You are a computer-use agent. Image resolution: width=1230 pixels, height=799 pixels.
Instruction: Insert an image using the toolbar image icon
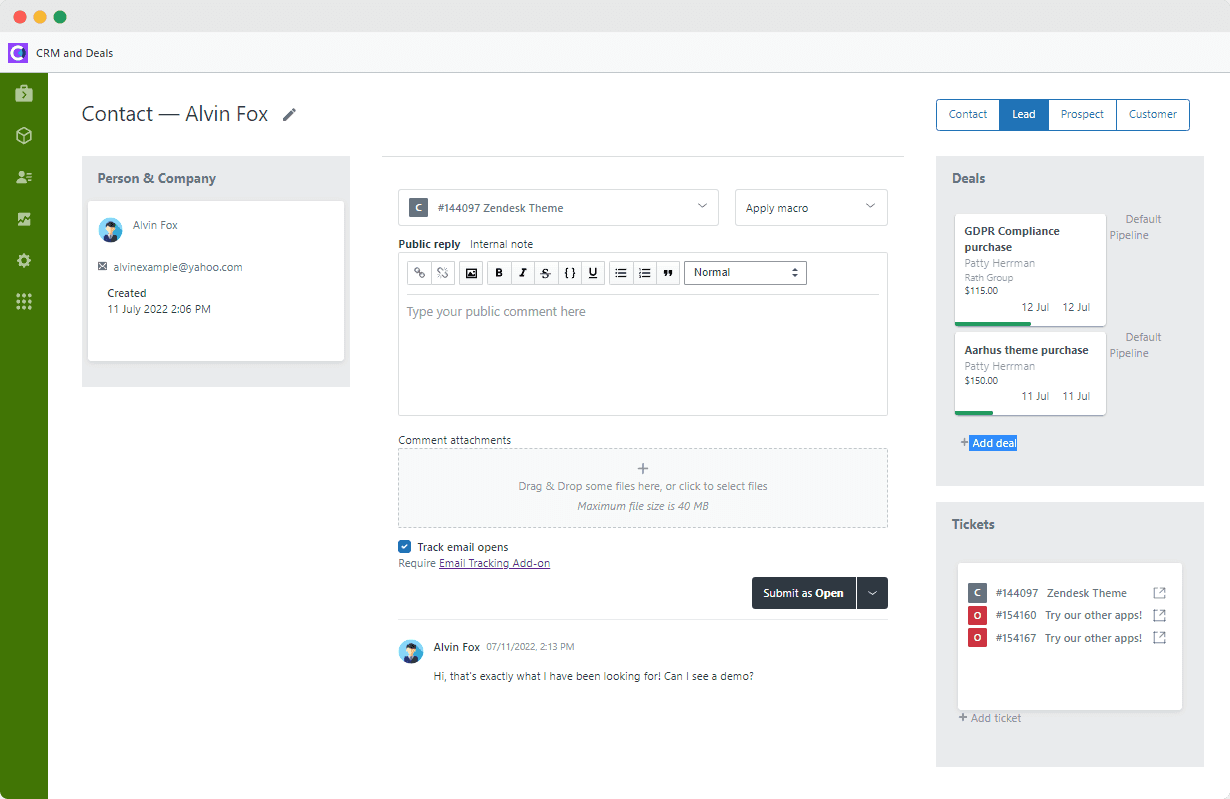(470, 272)
